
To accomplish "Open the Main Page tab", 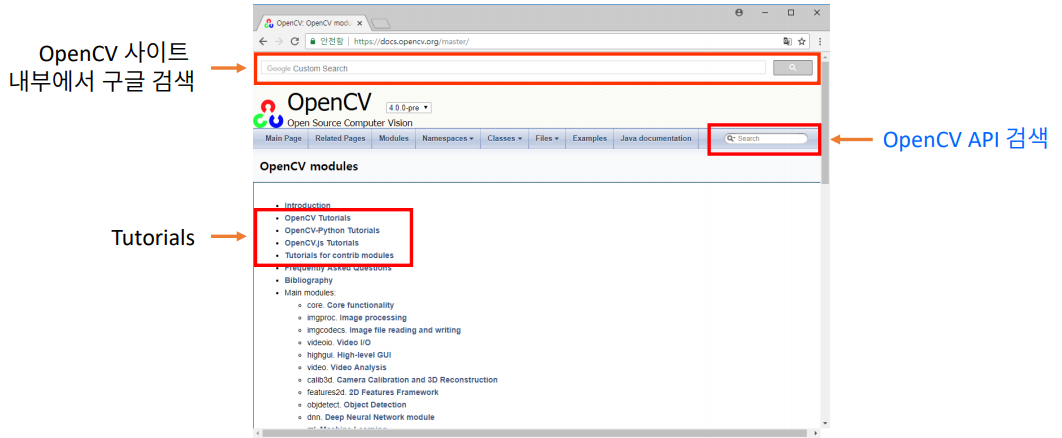I will point(283,138).
